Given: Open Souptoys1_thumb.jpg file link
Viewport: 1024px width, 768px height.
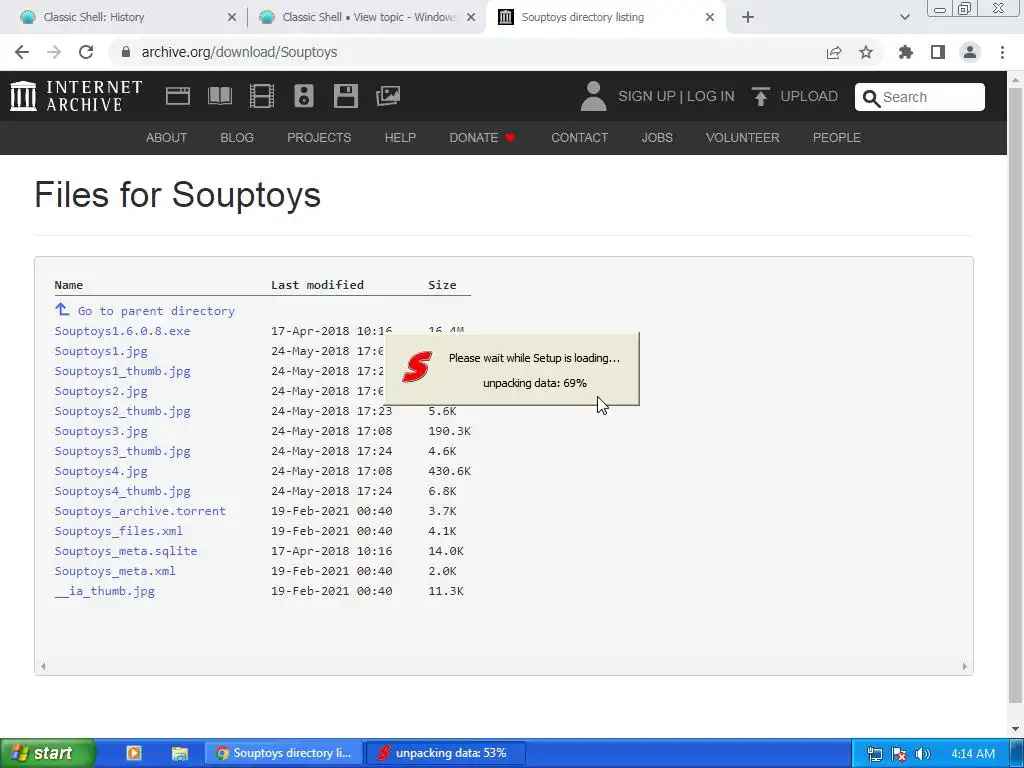Looking at the screenshot, I should tap(122, 371).
